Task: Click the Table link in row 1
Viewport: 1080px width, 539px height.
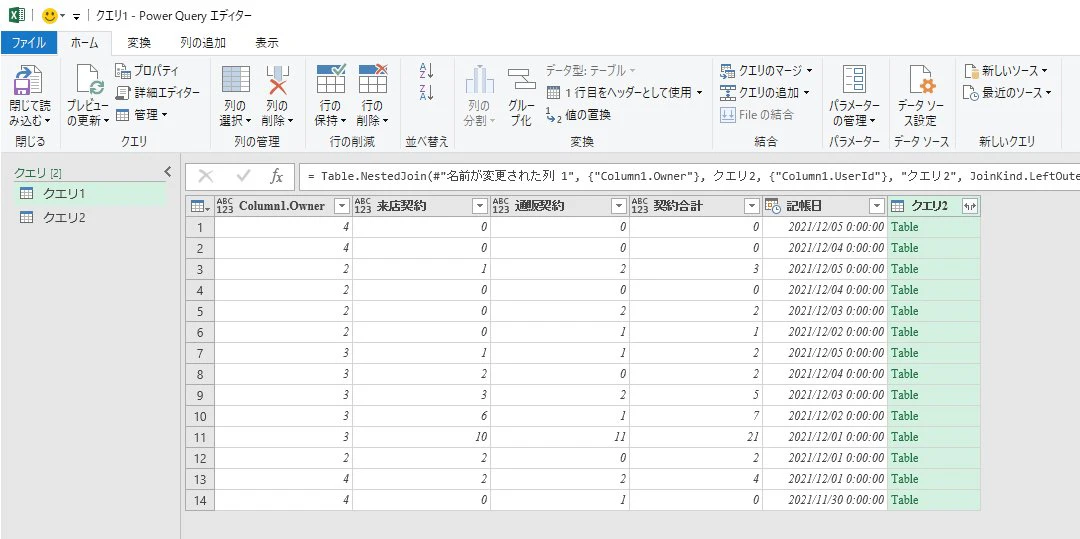Action: [904, 226]
